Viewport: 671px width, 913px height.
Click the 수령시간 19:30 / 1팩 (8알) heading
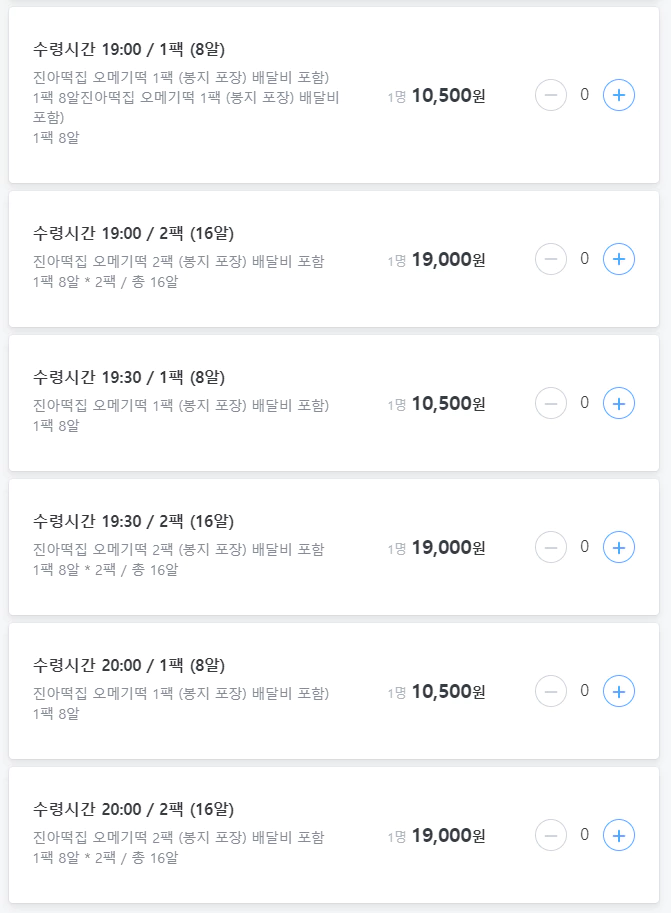pyautogui.click(x=129, y=377)
